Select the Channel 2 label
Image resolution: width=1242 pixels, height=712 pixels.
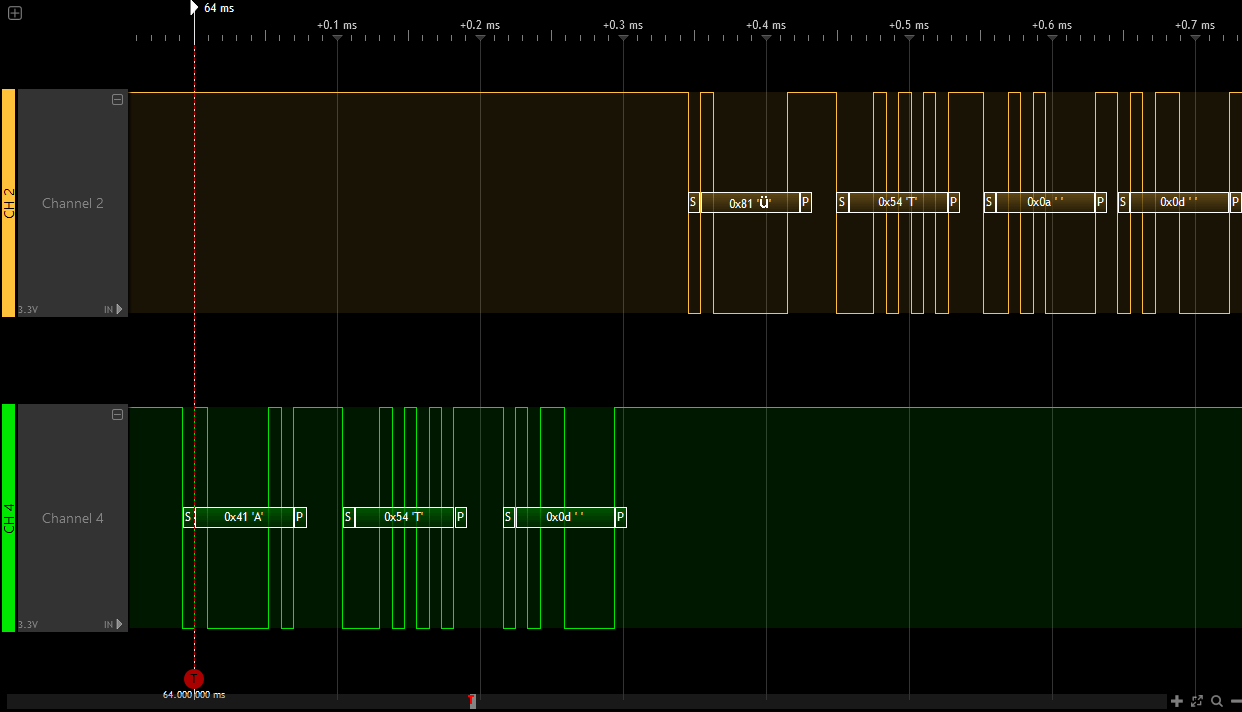pyautogui.click(x=72, y=204)
